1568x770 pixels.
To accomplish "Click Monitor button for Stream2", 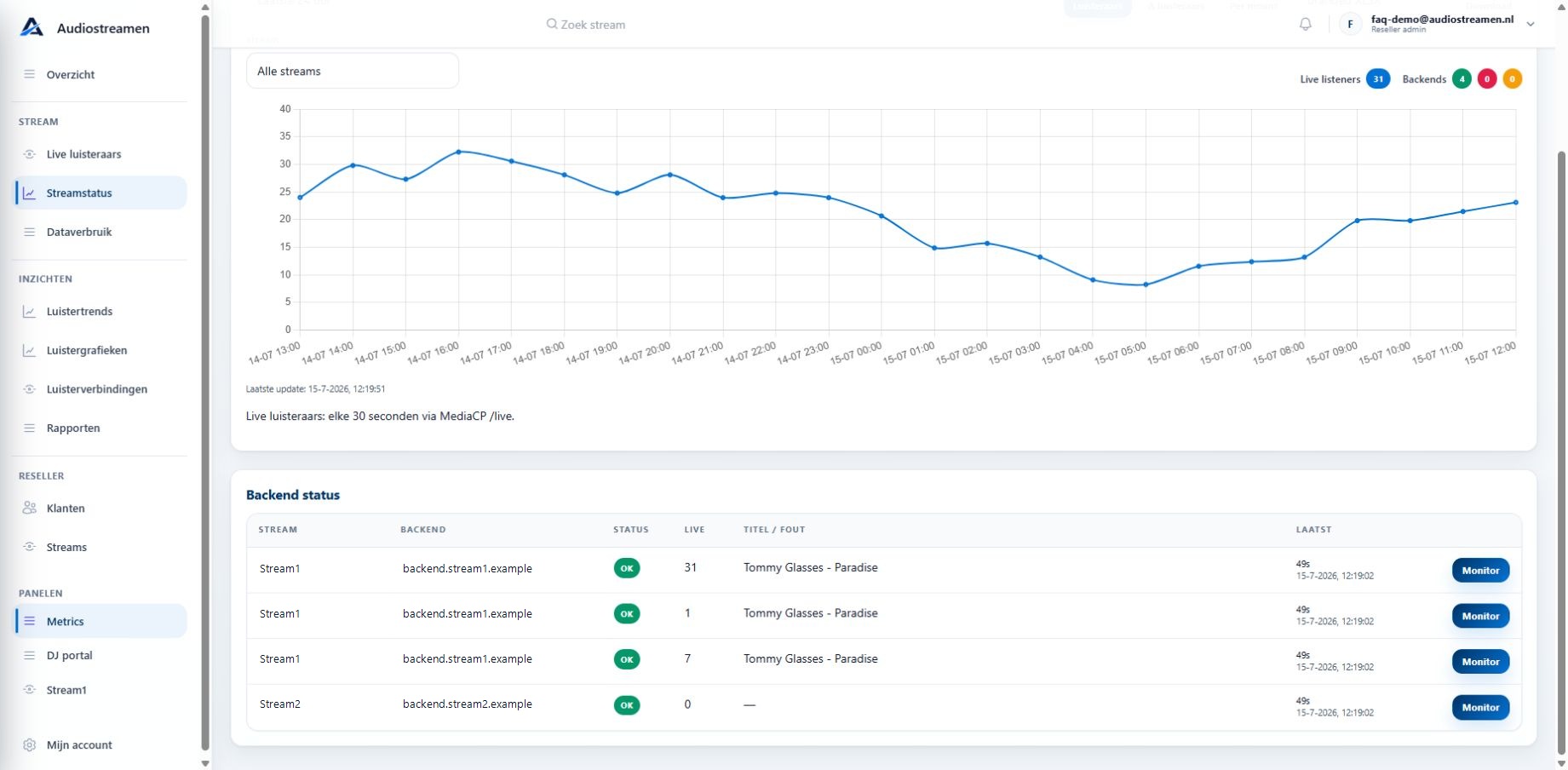I will point(1480,708).
